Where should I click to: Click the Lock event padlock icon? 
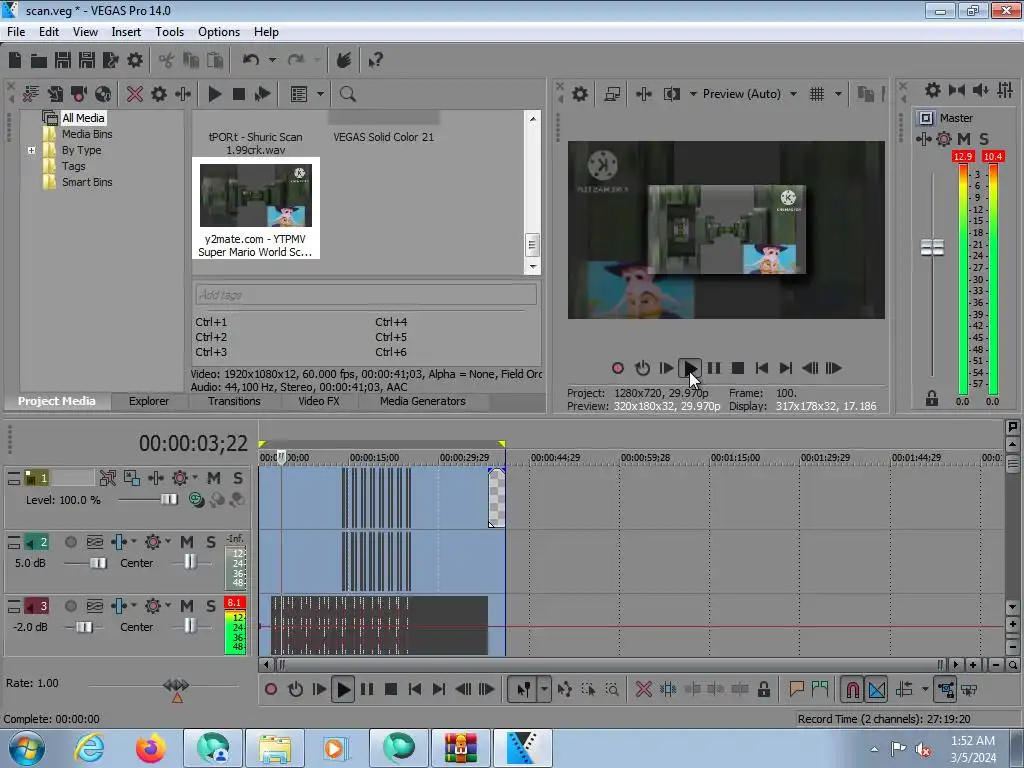point(763,689)
